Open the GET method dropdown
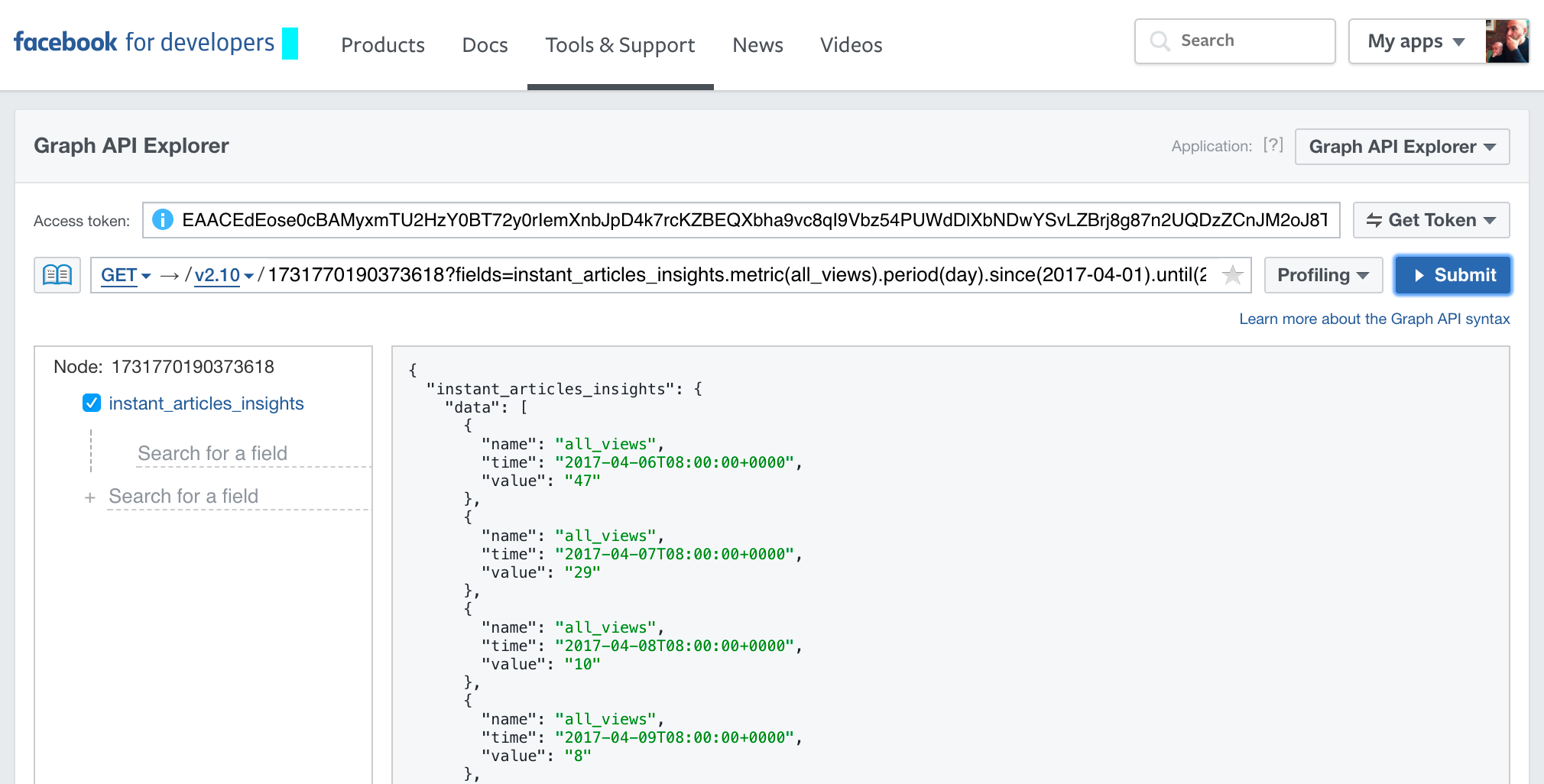 coord(126,275)
